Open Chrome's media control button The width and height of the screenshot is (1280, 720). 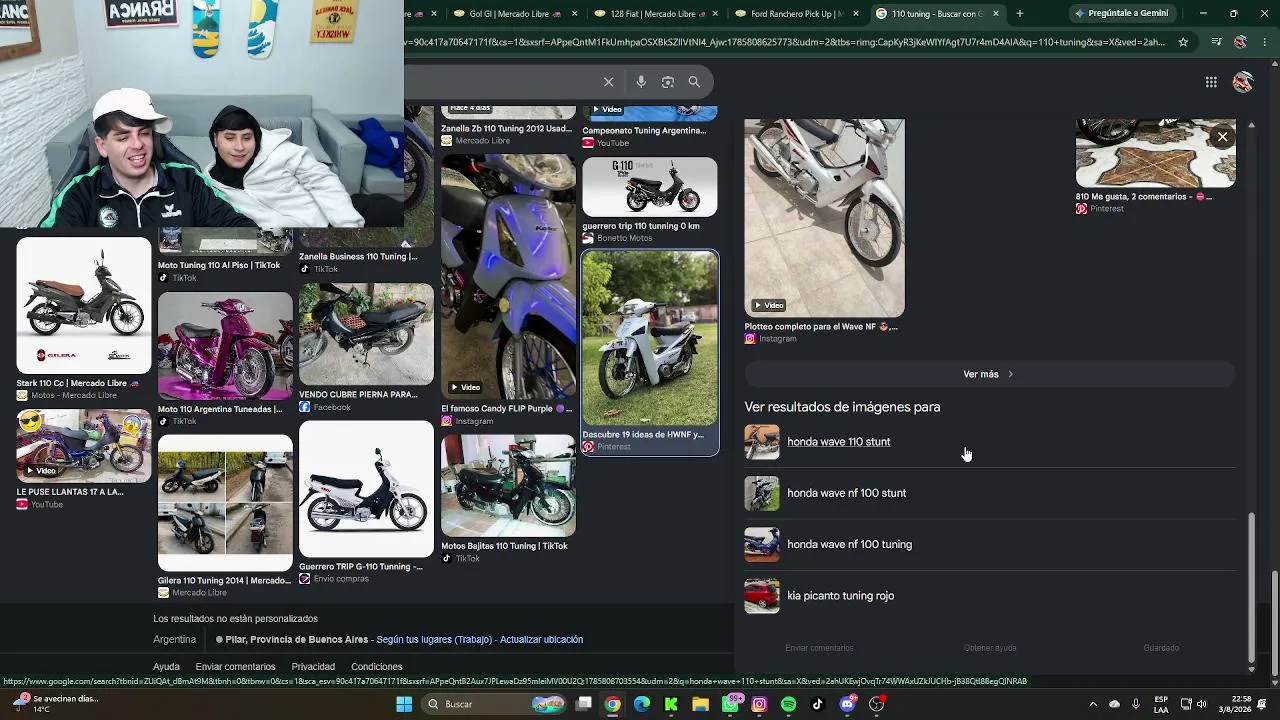[x=1216, y=42]
